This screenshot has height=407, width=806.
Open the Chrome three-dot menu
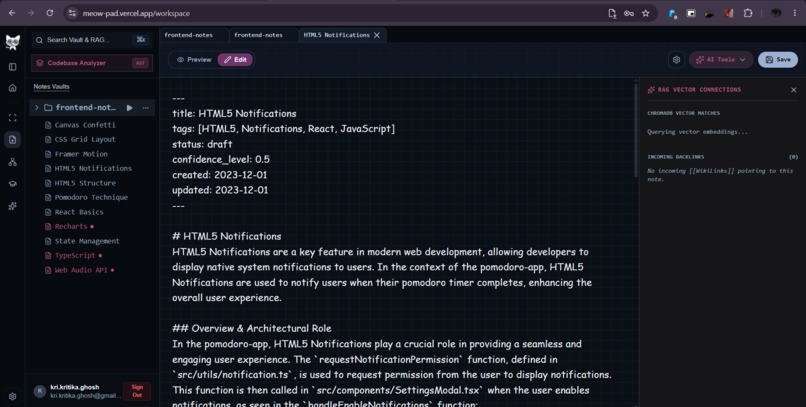[x=795, y=13]
